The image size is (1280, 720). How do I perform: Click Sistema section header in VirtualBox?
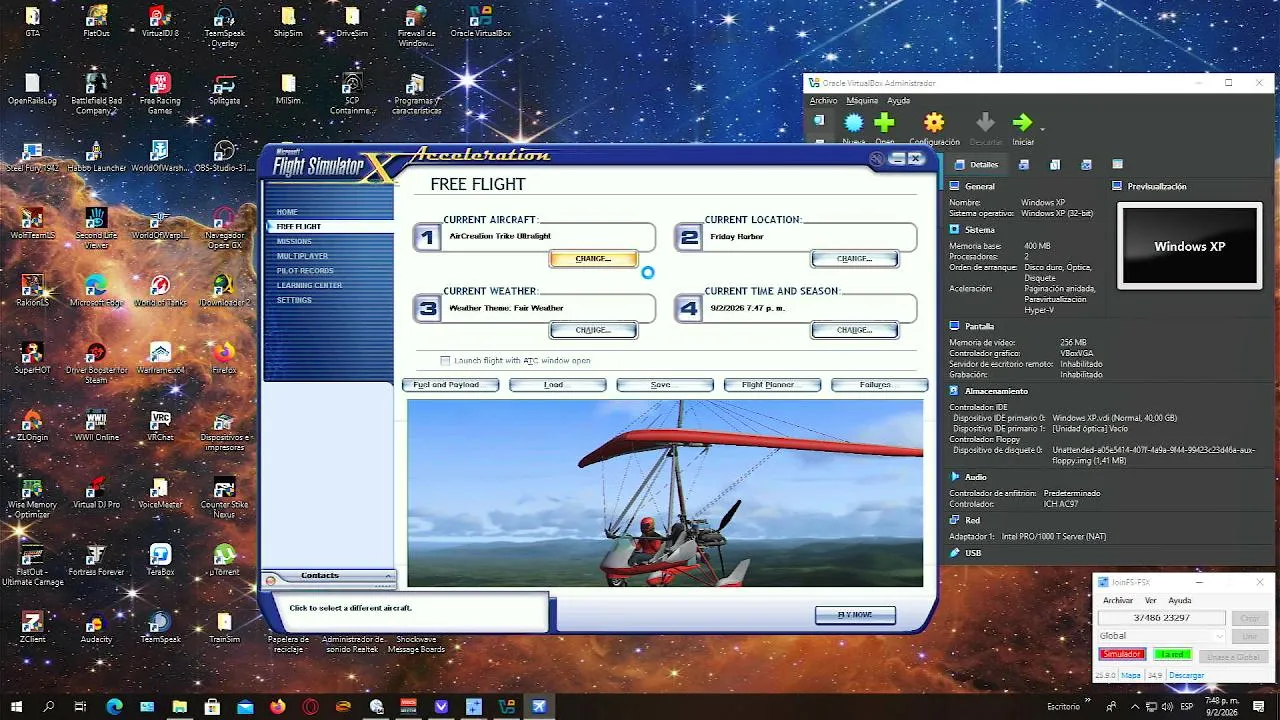pyautogui.click(x=979, y=230)
